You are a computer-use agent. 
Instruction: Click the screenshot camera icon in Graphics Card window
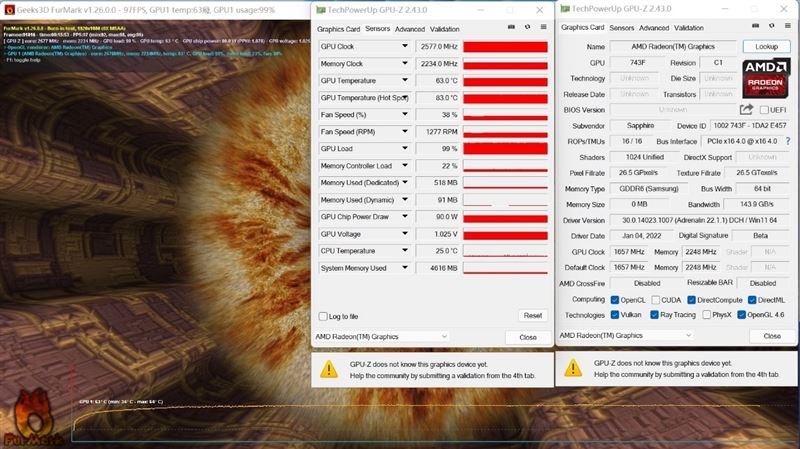click(x=756, y=26)
